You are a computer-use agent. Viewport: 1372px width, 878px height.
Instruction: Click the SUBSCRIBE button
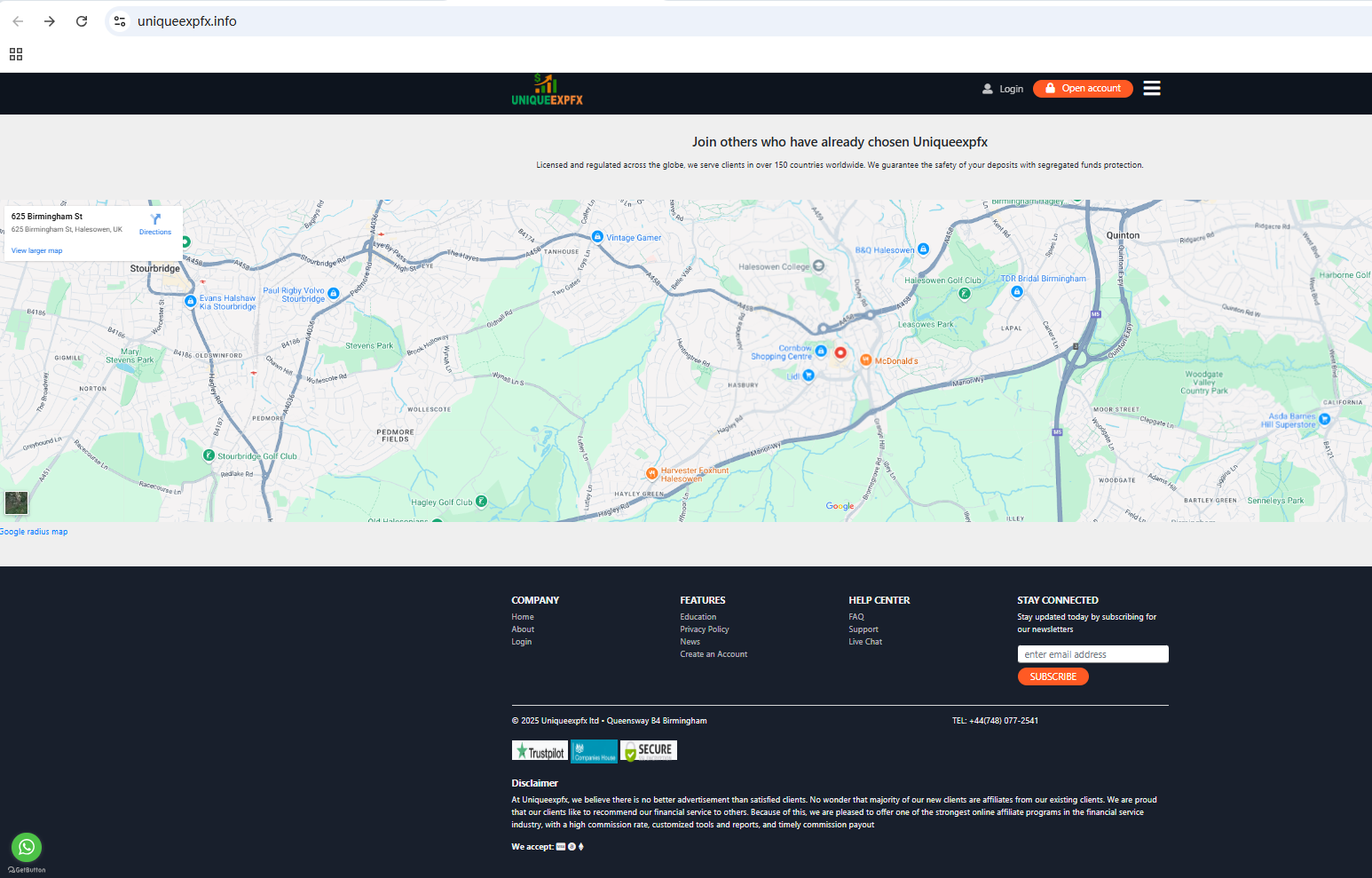click(x=1053, y=676)
